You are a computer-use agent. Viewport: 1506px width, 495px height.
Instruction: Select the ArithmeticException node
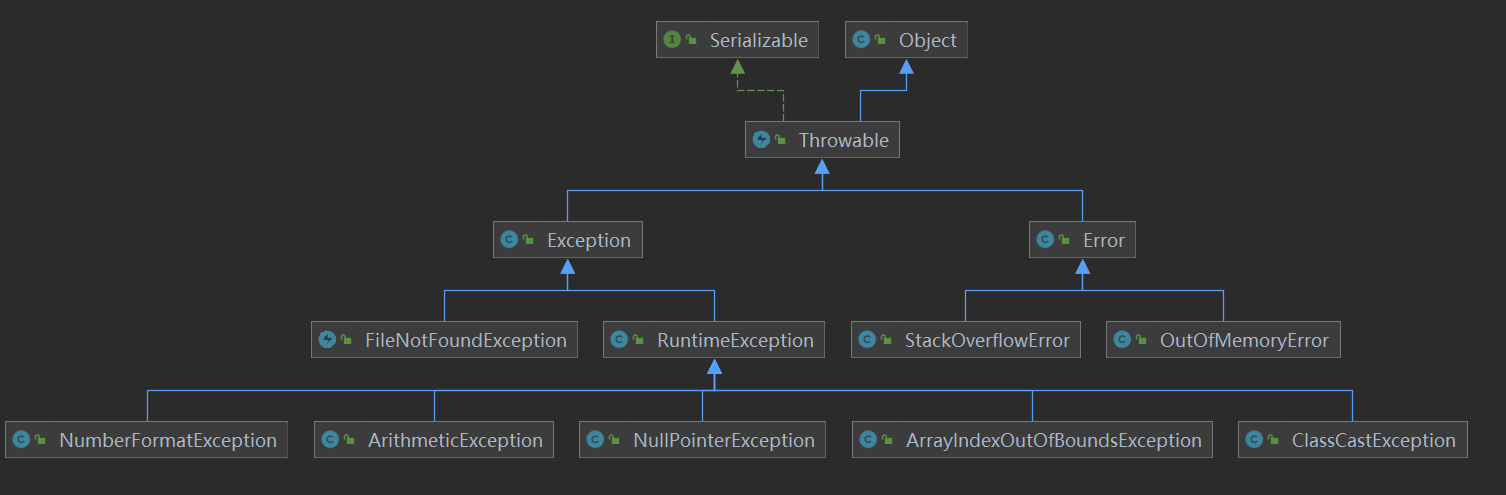coord(455,440)
